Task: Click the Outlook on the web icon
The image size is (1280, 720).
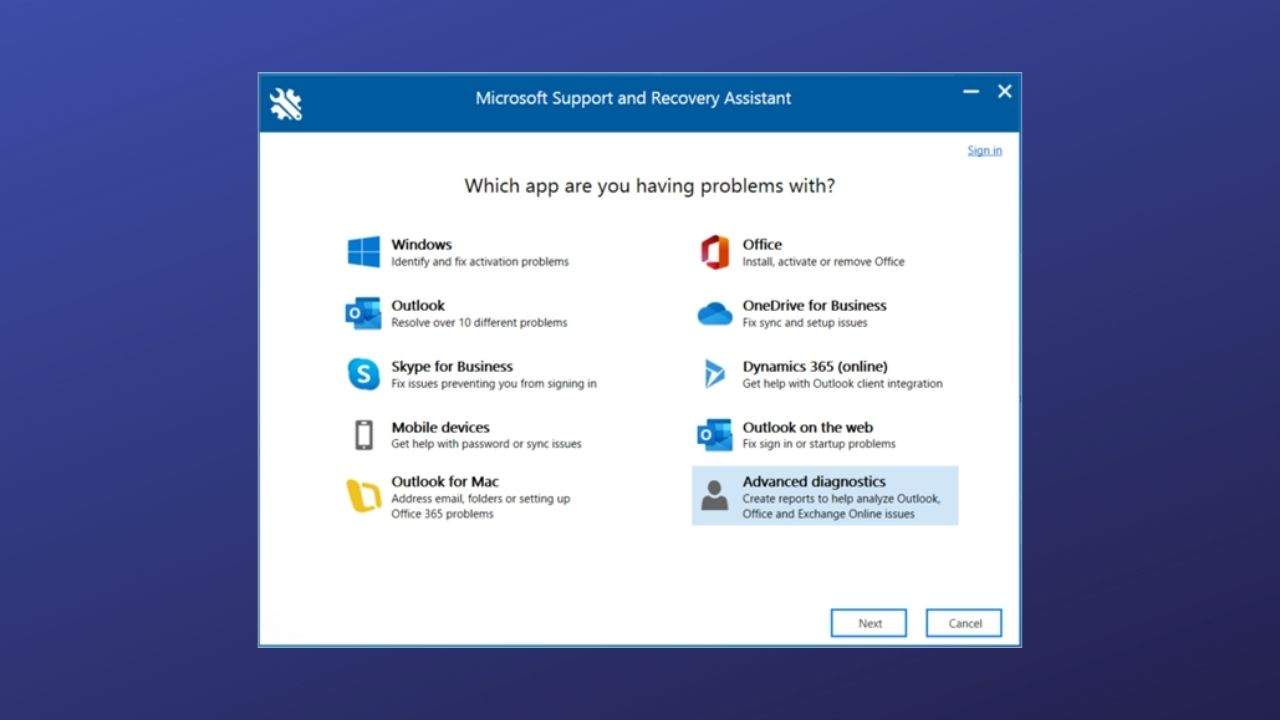Action: (x=715, y=435)
